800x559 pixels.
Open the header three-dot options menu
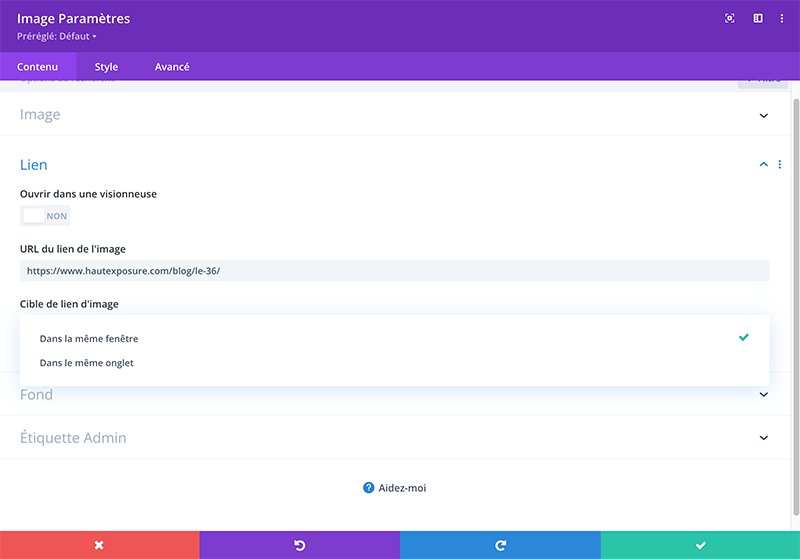(x=782, y=18)
